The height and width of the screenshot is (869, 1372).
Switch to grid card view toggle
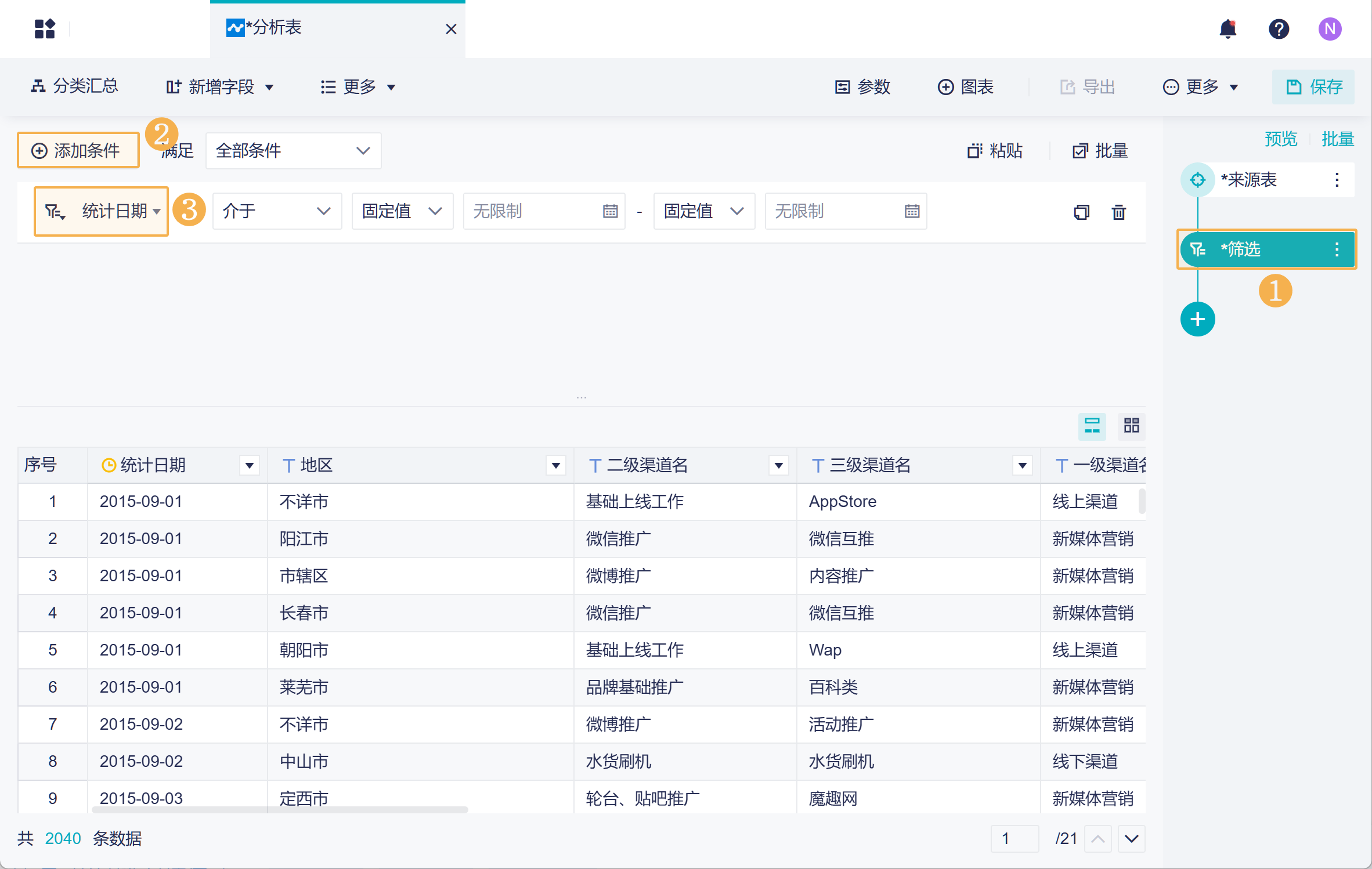click(1131, 426)
